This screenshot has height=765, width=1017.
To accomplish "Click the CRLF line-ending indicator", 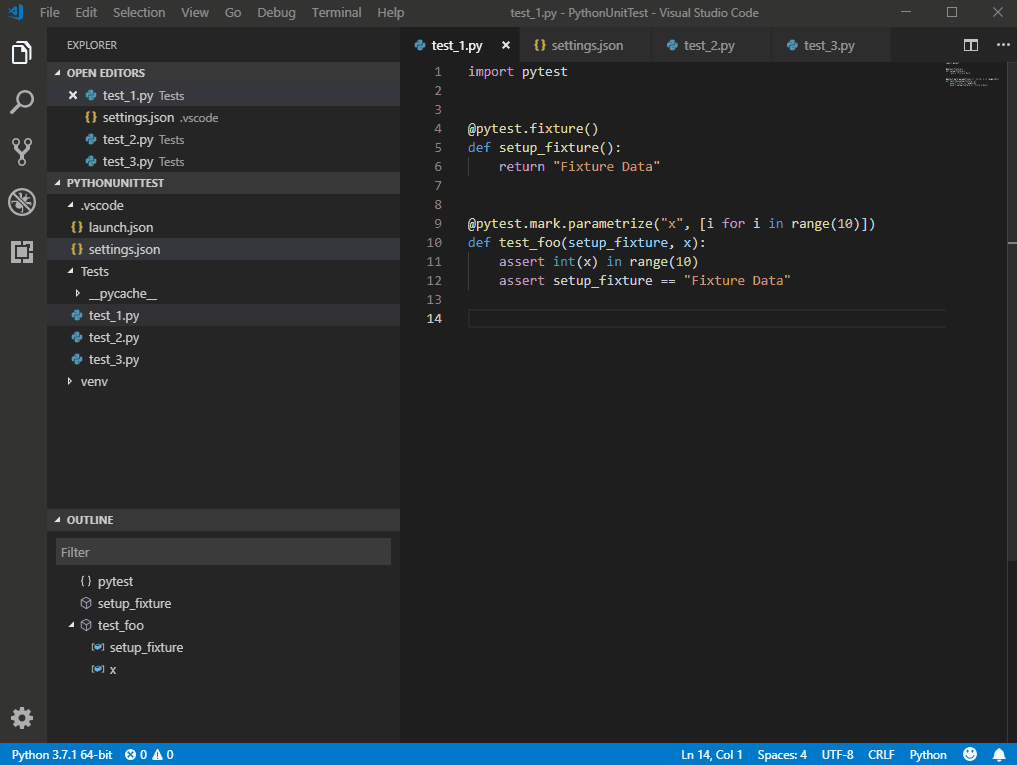I will click(881, 754).
